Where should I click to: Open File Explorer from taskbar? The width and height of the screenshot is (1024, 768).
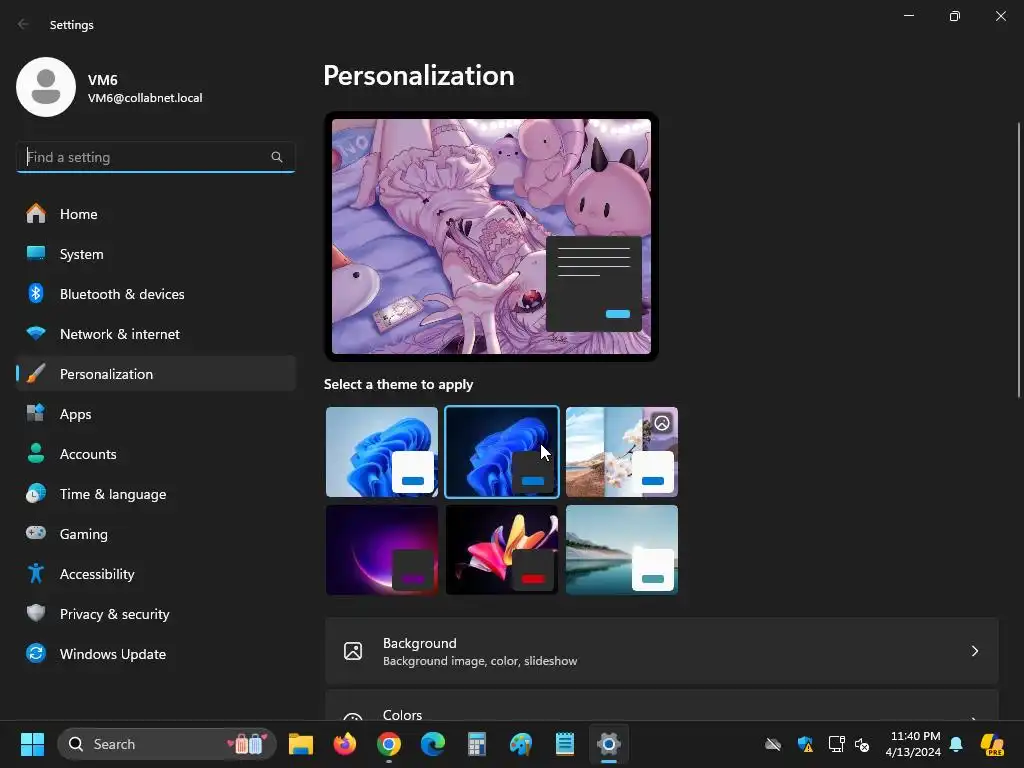[x=301, y=744]
